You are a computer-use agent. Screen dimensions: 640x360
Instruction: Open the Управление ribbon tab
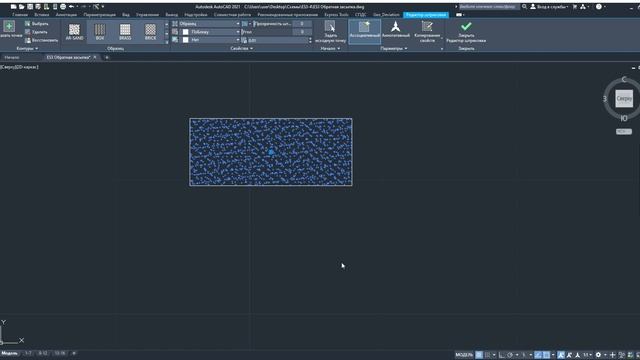pyautogui.click(x=148, y=15)
